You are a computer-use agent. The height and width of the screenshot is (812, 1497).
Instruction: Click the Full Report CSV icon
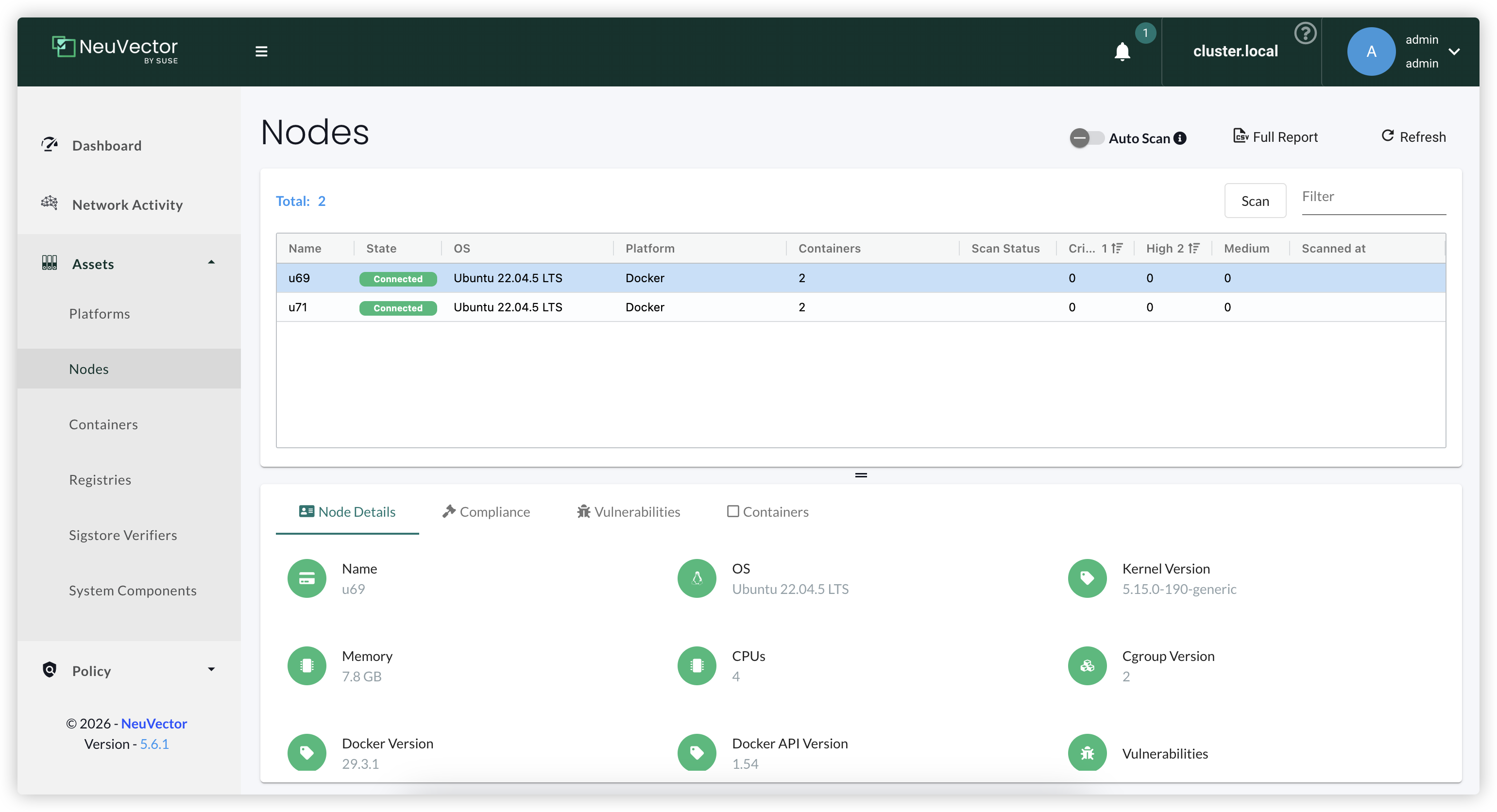1240,136
